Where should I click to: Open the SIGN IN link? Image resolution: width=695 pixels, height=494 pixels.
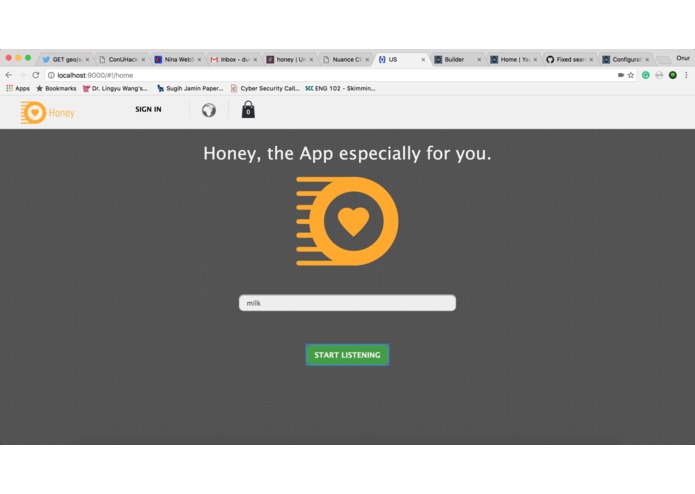tap(148, 109)
